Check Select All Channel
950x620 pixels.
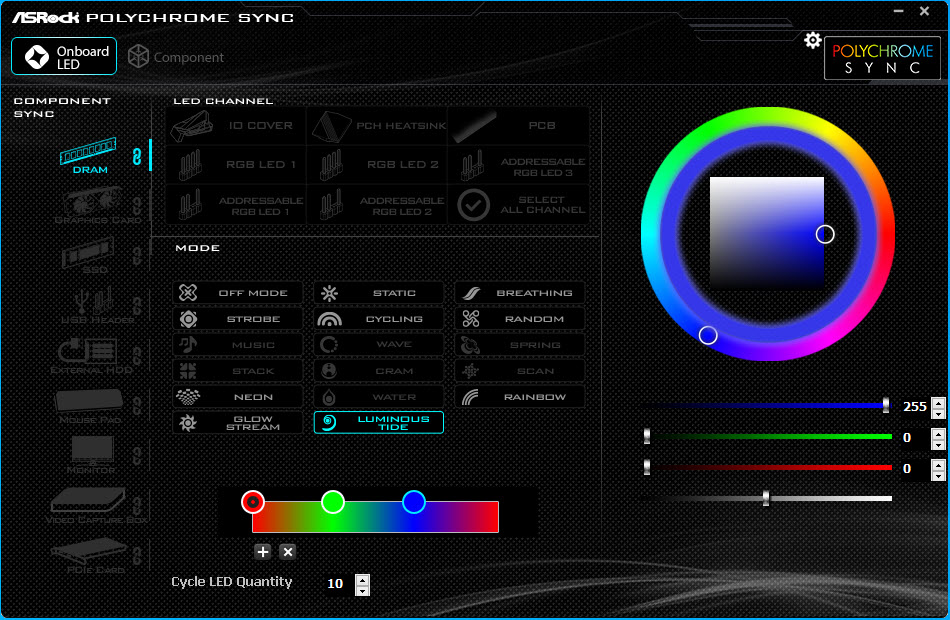[x=518, y=205]
